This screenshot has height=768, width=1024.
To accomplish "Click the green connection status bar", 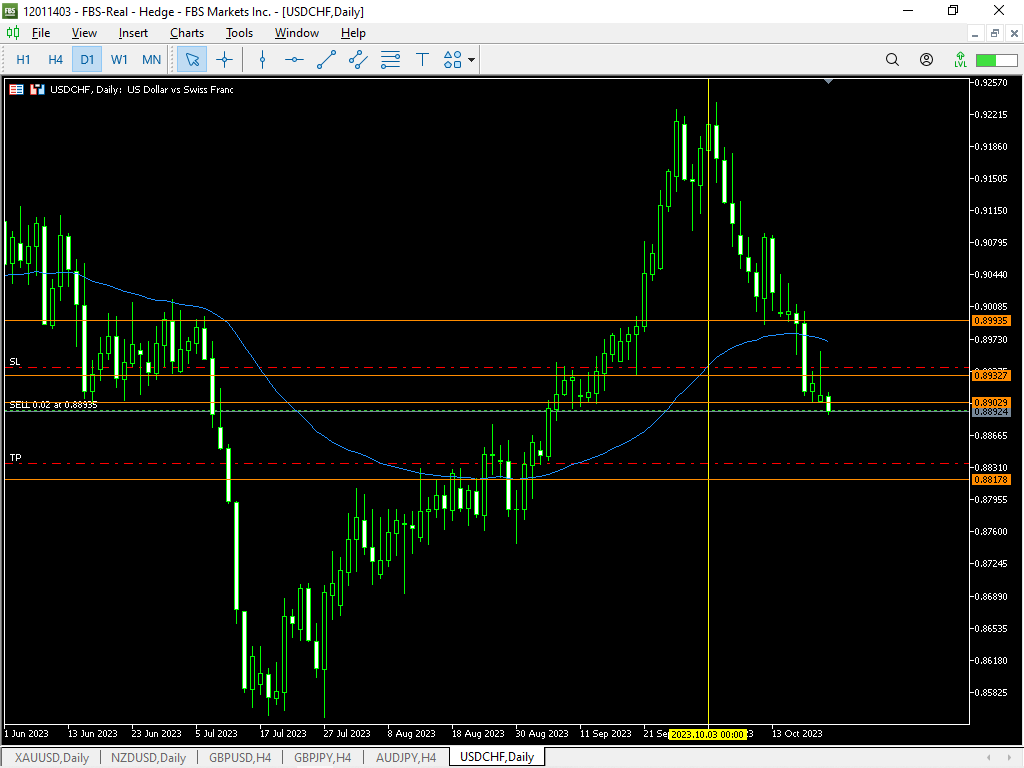I will coord(997,60).
